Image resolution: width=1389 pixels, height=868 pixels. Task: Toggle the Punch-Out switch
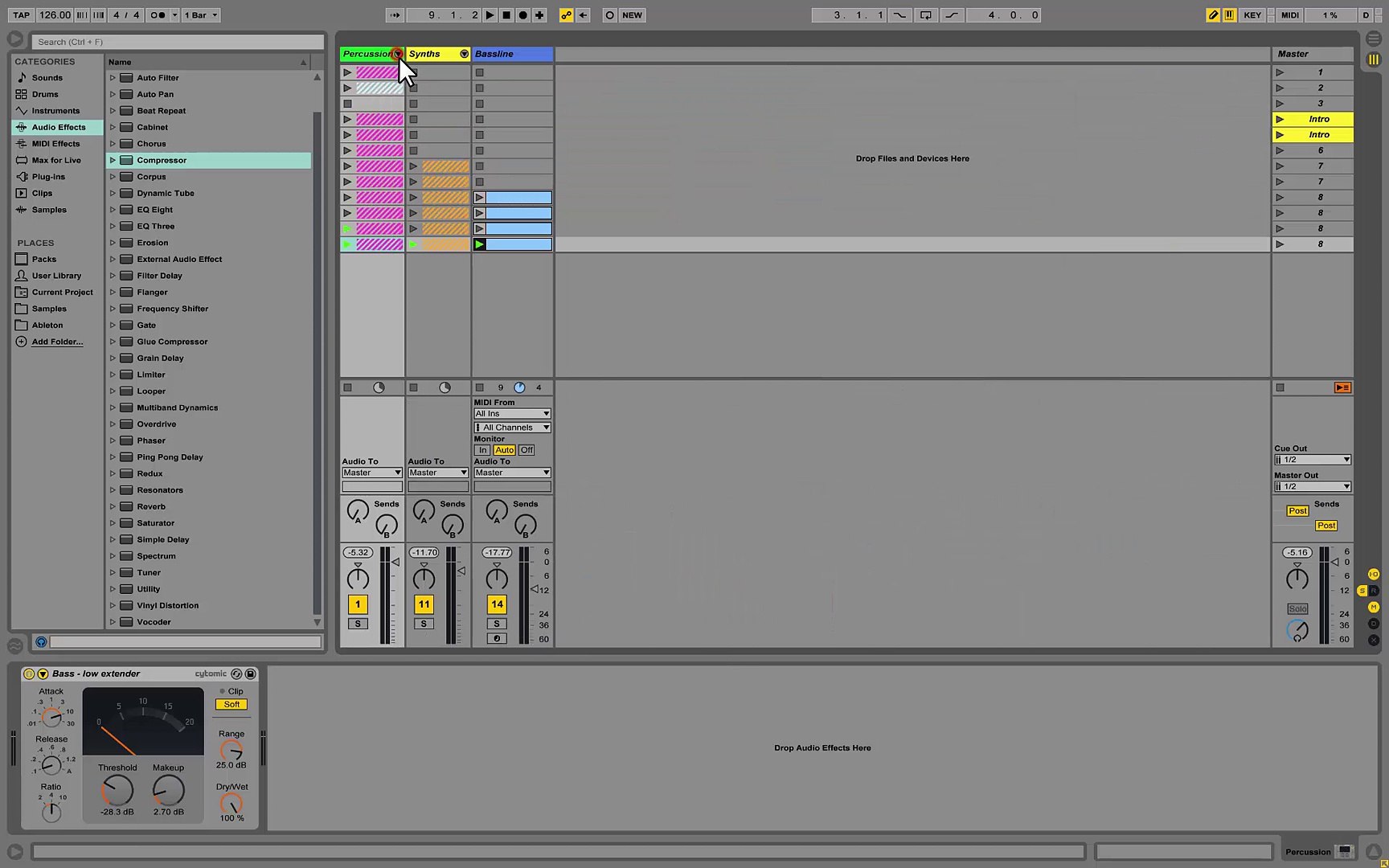(953, 14)
